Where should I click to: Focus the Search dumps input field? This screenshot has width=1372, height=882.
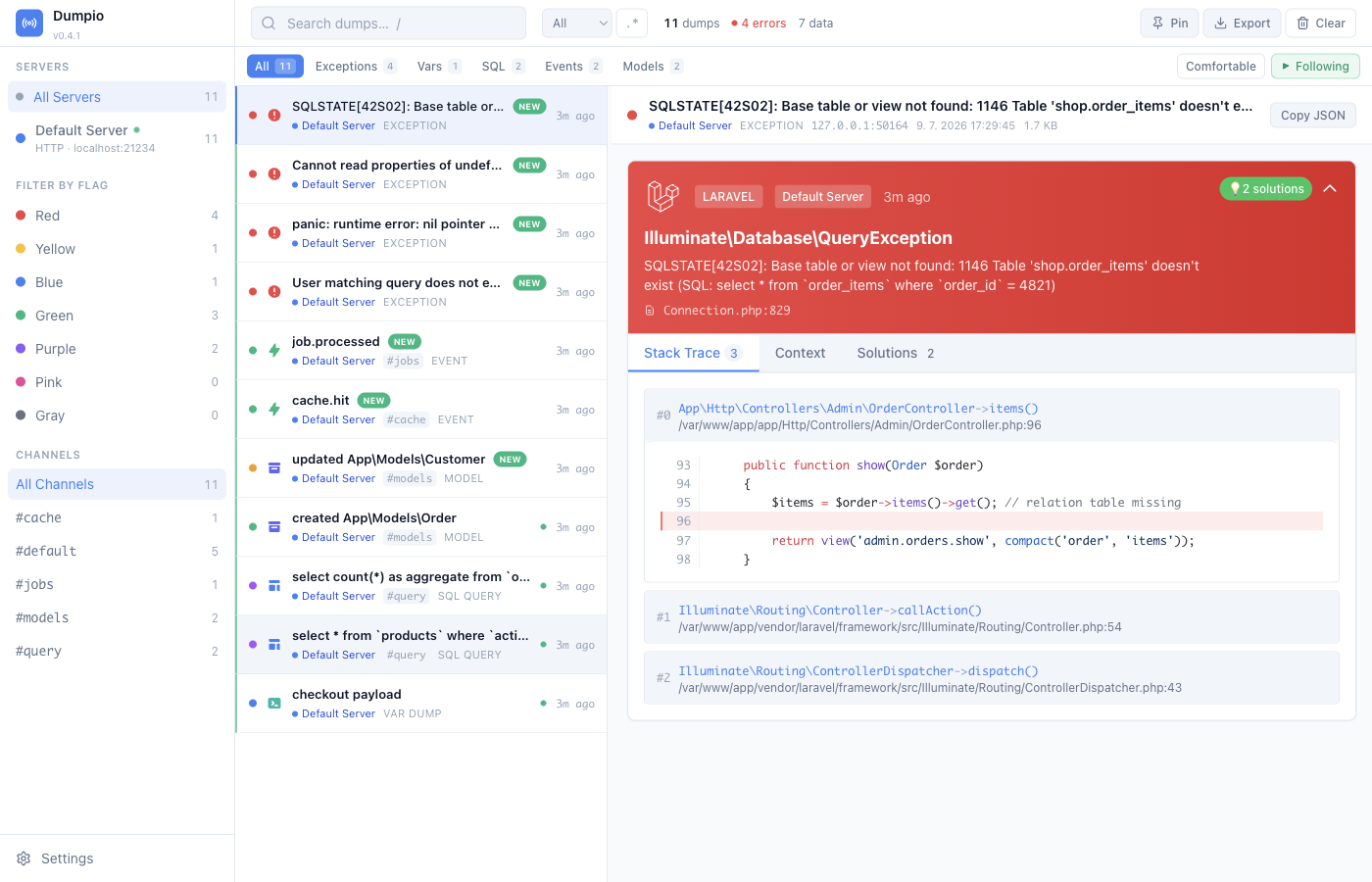pos(388,24)
